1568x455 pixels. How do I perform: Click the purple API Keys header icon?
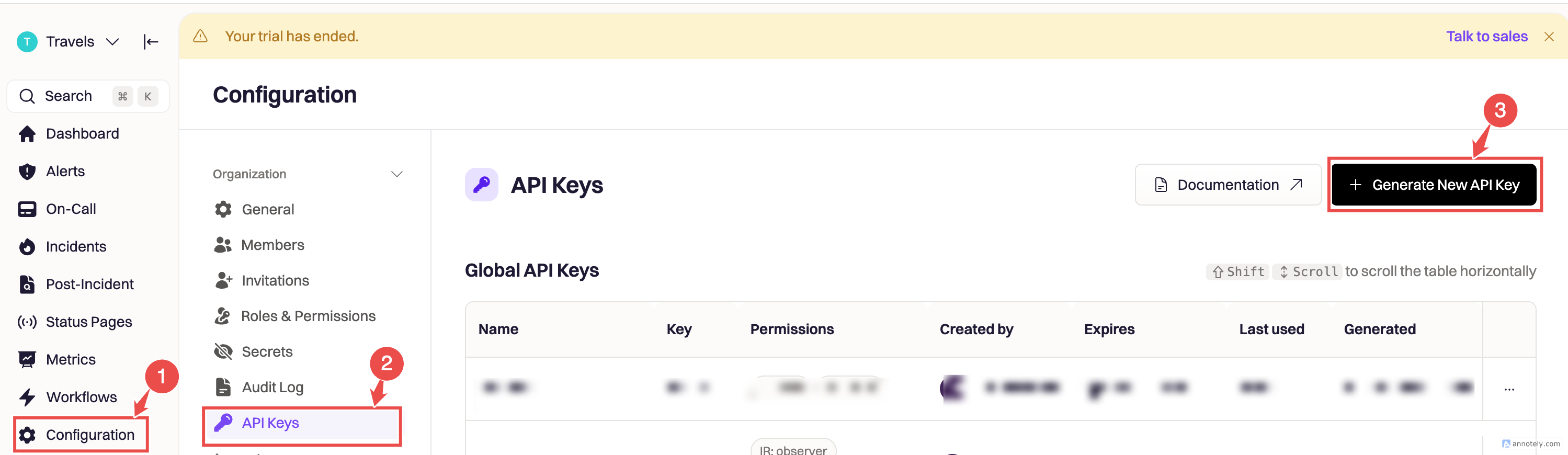pyautogui.click(x=481, y=185)
